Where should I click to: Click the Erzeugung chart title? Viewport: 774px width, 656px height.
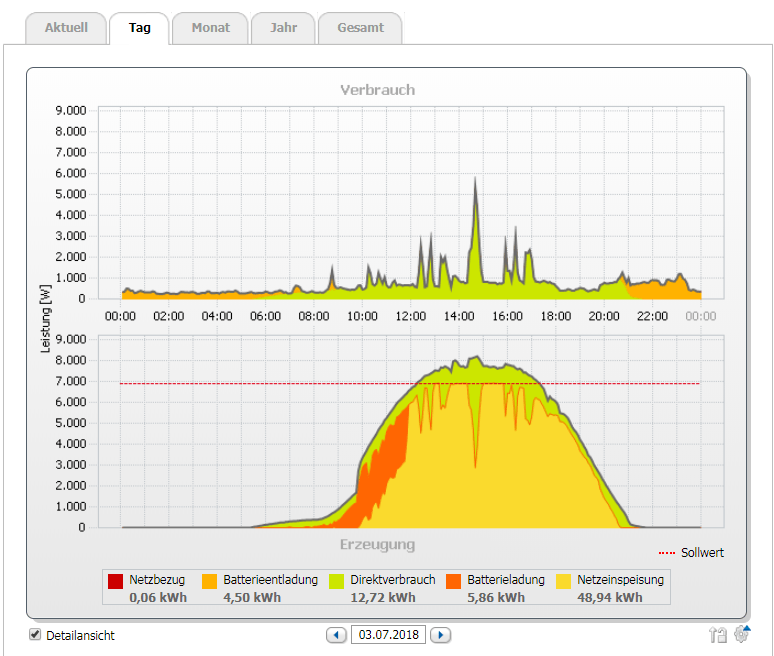(378, 544)
